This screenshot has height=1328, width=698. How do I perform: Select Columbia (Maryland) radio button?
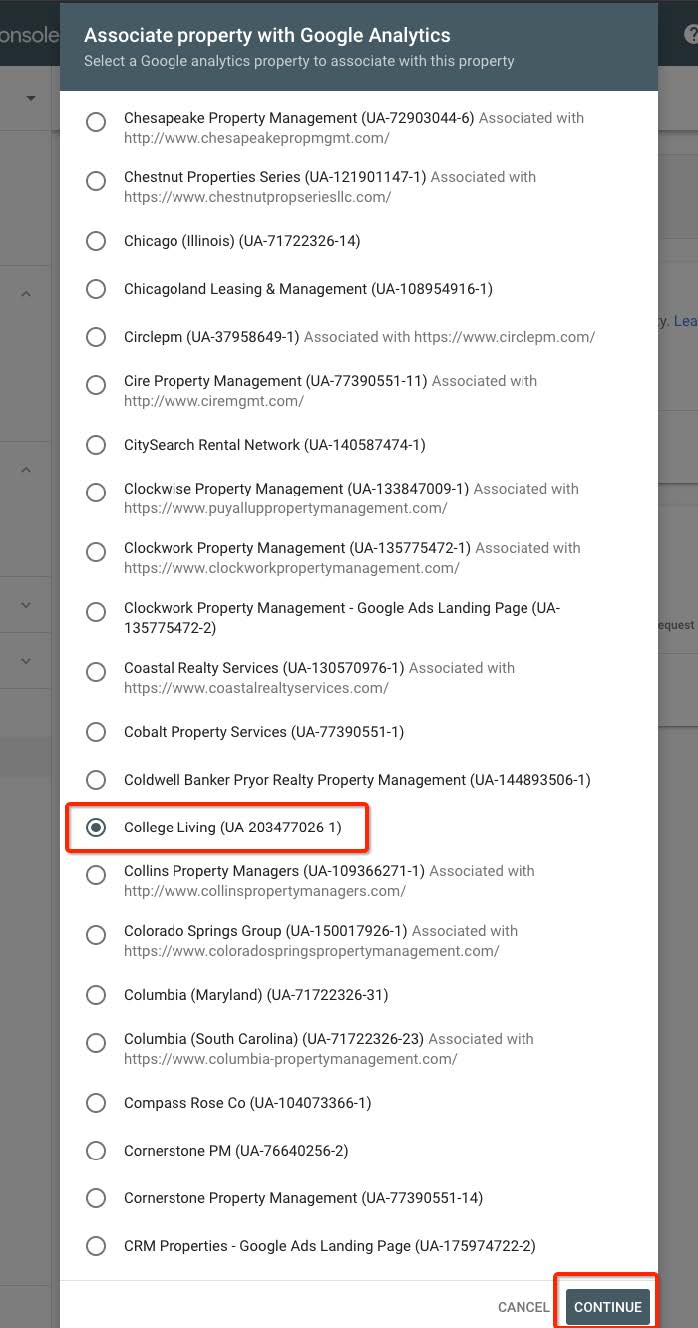tap(96, 995)
